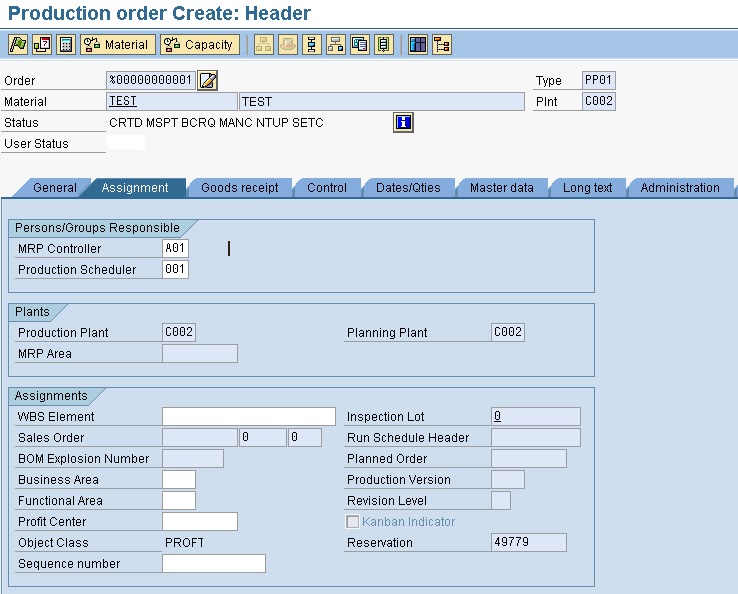Switch to the Control tab
Image resolution: width=738 pixels, height=594 pixels.
(x=327, y=188)
